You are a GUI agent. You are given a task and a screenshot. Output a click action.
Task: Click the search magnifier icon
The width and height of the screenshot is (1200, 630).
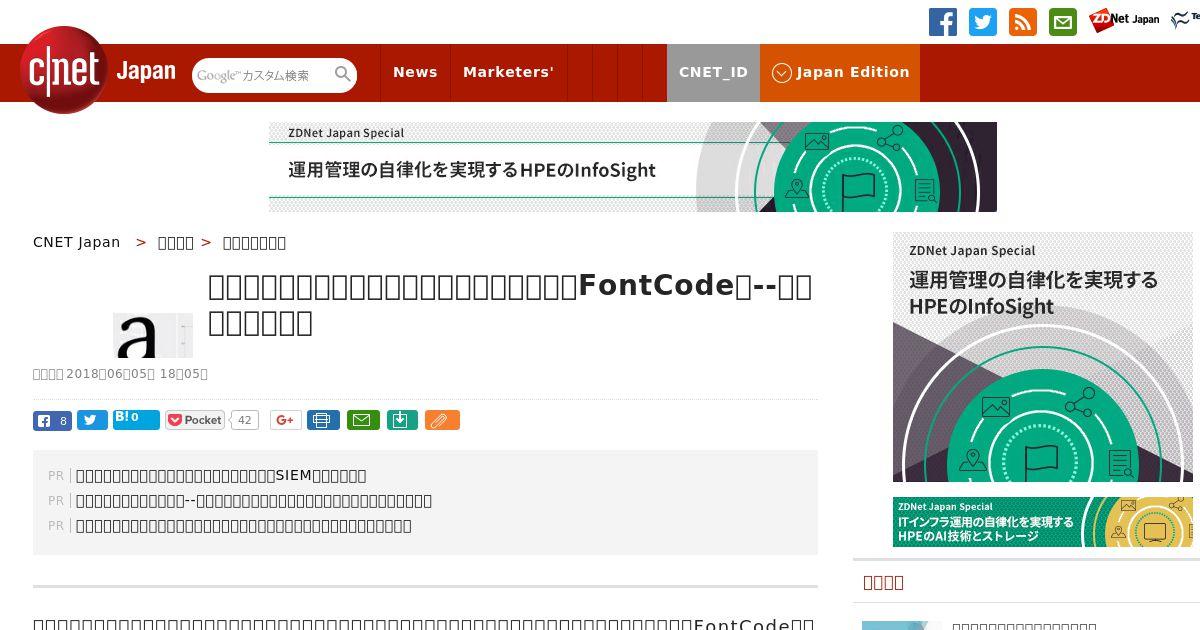[x=343, y=75]
